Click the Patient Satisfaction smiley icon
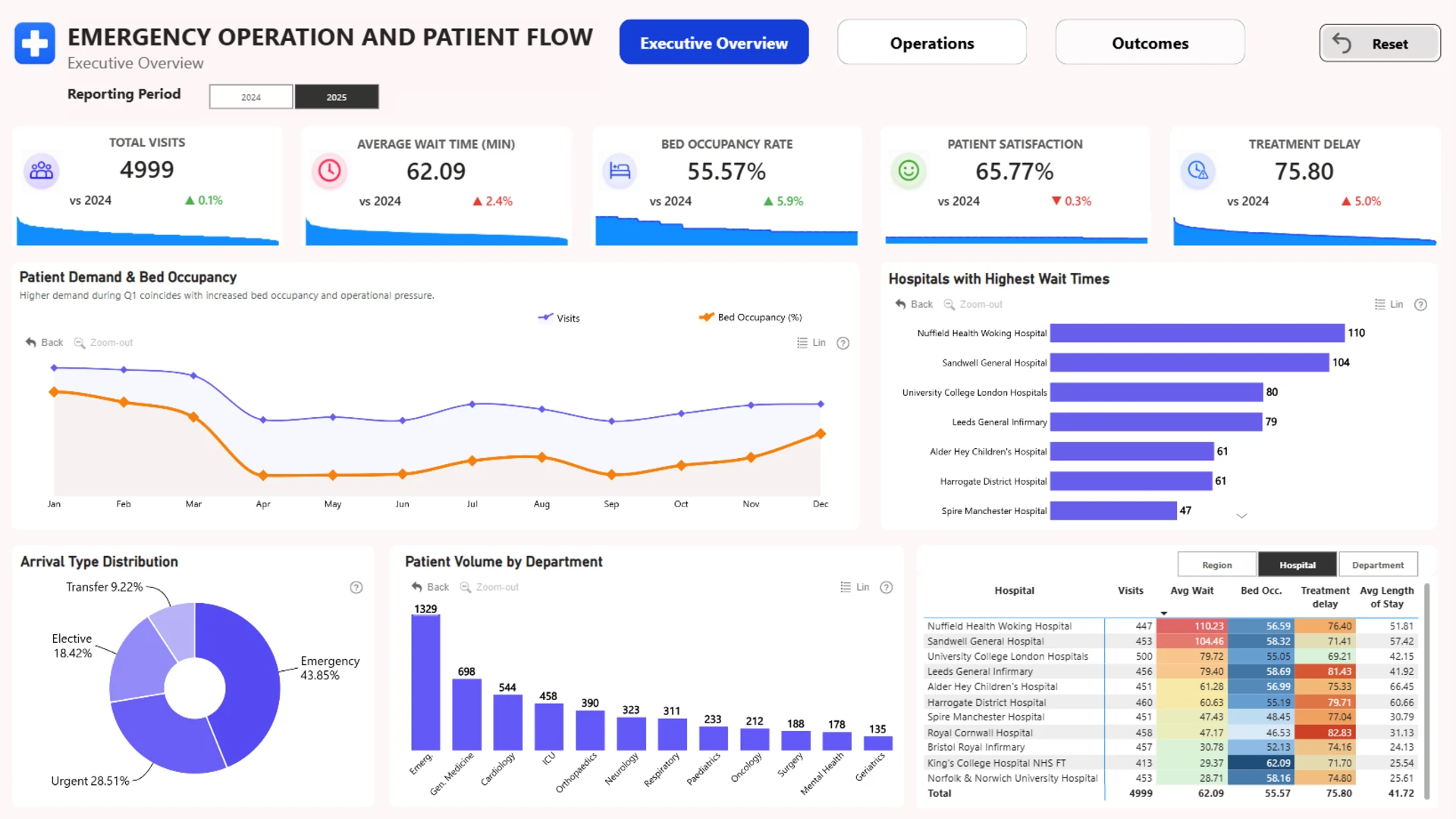Viewport: 1456px width, 819px height. tap(908, 171)
